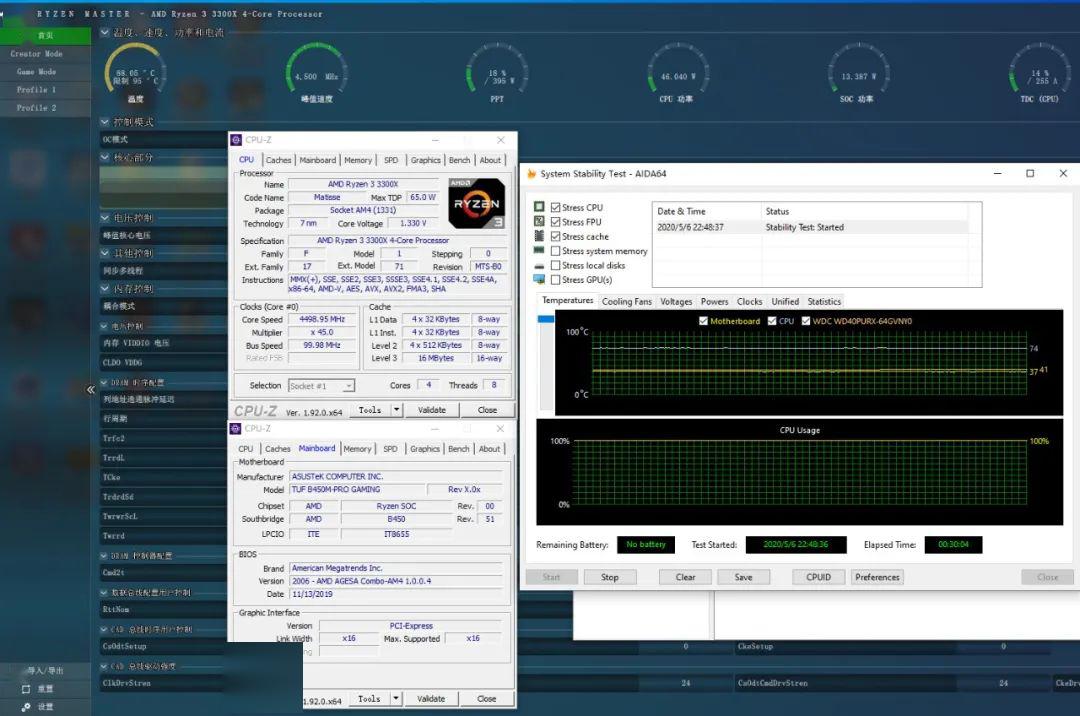Open the Graphics tab in the CPU-Z Processor info window
Image resolution: width=1080 pixels, height=716 pixels.
coord(426,160)
